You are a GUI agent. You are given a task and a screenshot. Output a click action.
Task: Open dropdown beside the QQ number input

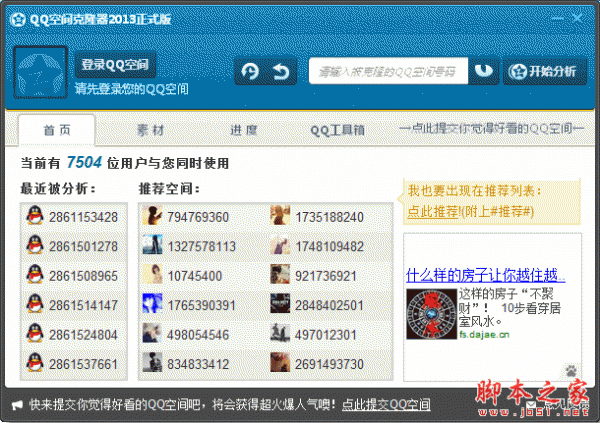tap(484, 71)
